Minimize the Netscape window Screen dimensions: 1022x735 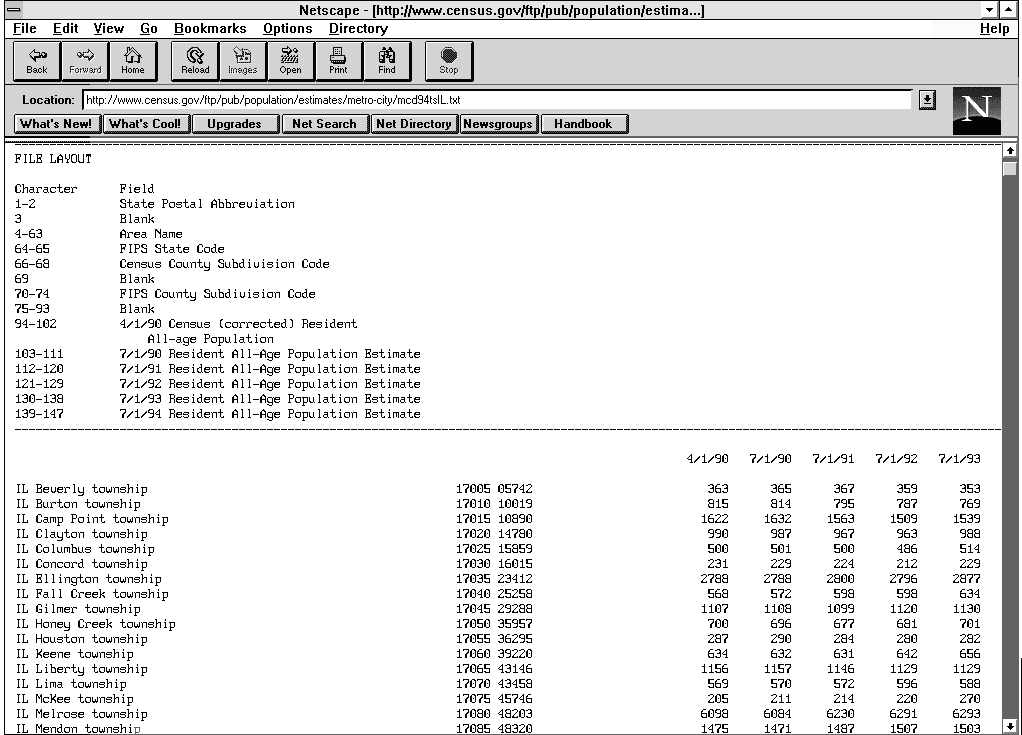989,10
